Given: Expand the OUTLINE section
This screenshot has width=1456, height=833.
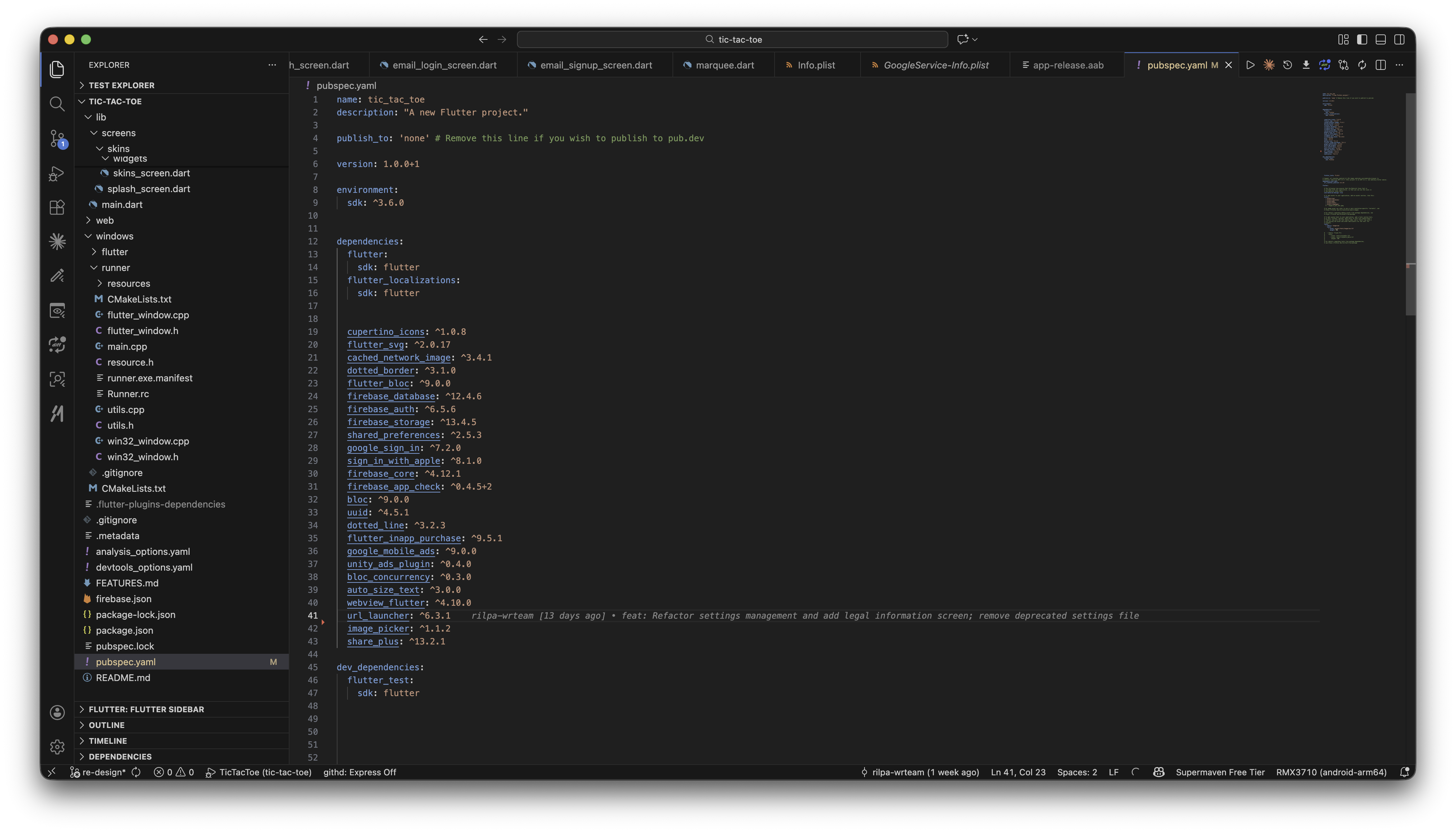Looking at the screenshot, I should pyautogui.click(x=181, y=725).
